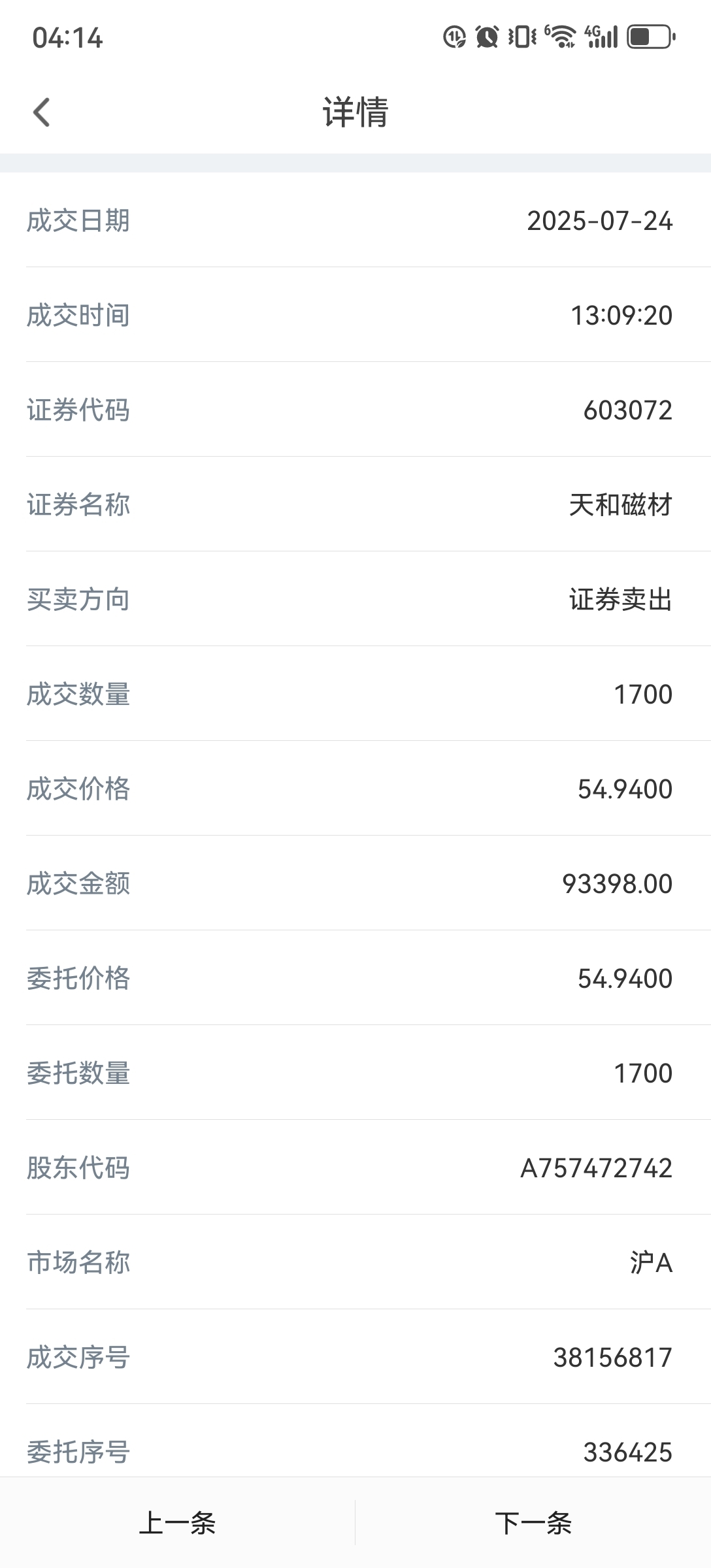Select the 成交时间 13:09:20 value
This screenshot has width=711, height=1568.
(x=621, y=316)
